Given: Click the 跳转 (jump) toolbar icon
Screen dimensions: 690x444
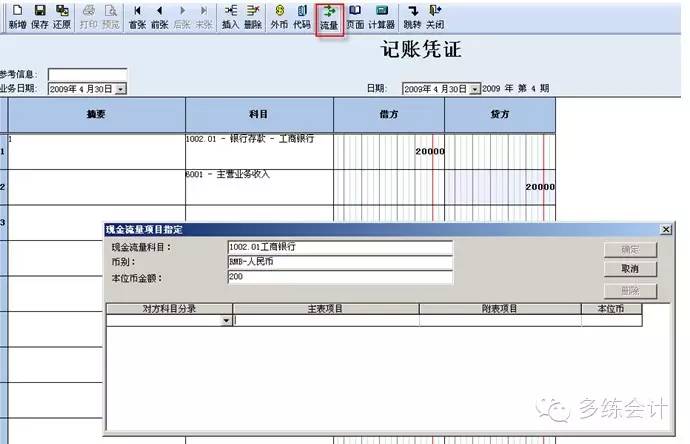Looking at the screenshot, I should (412, 17).
